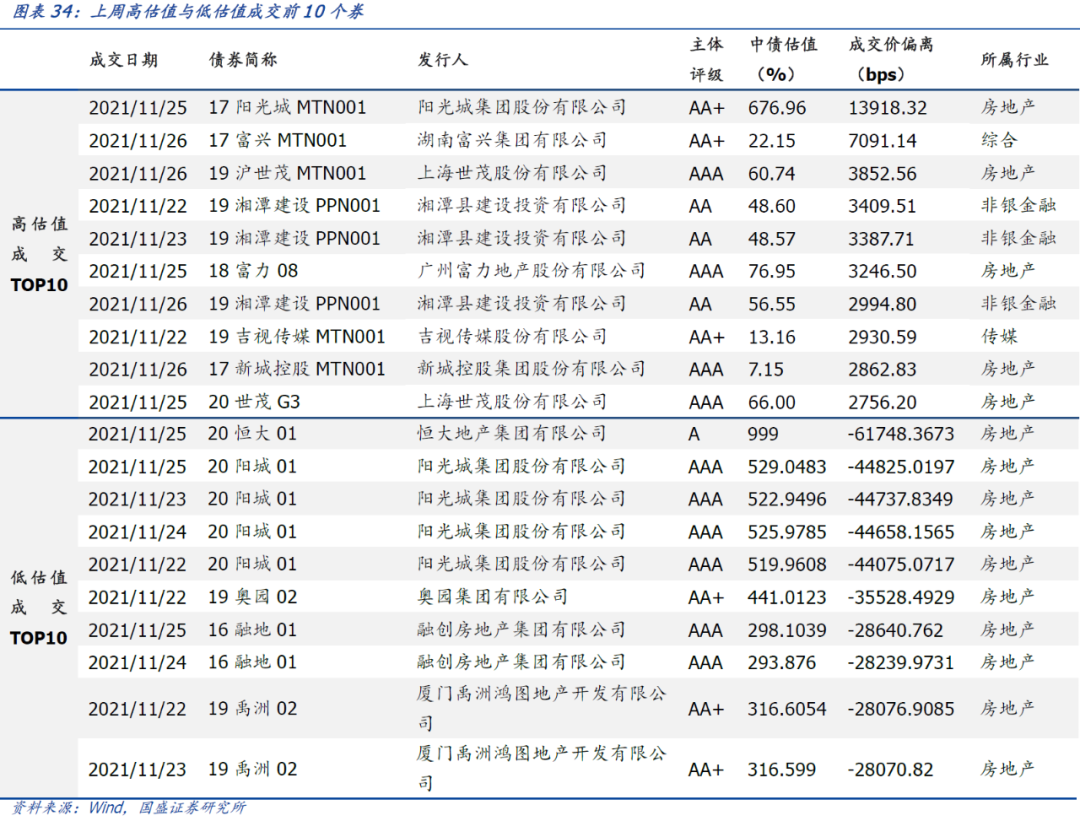The width and height of the screenshot is (1080, 821).
Task: Select bond name 17 富兴 MTN001
Action: click(x=278, y=141)
